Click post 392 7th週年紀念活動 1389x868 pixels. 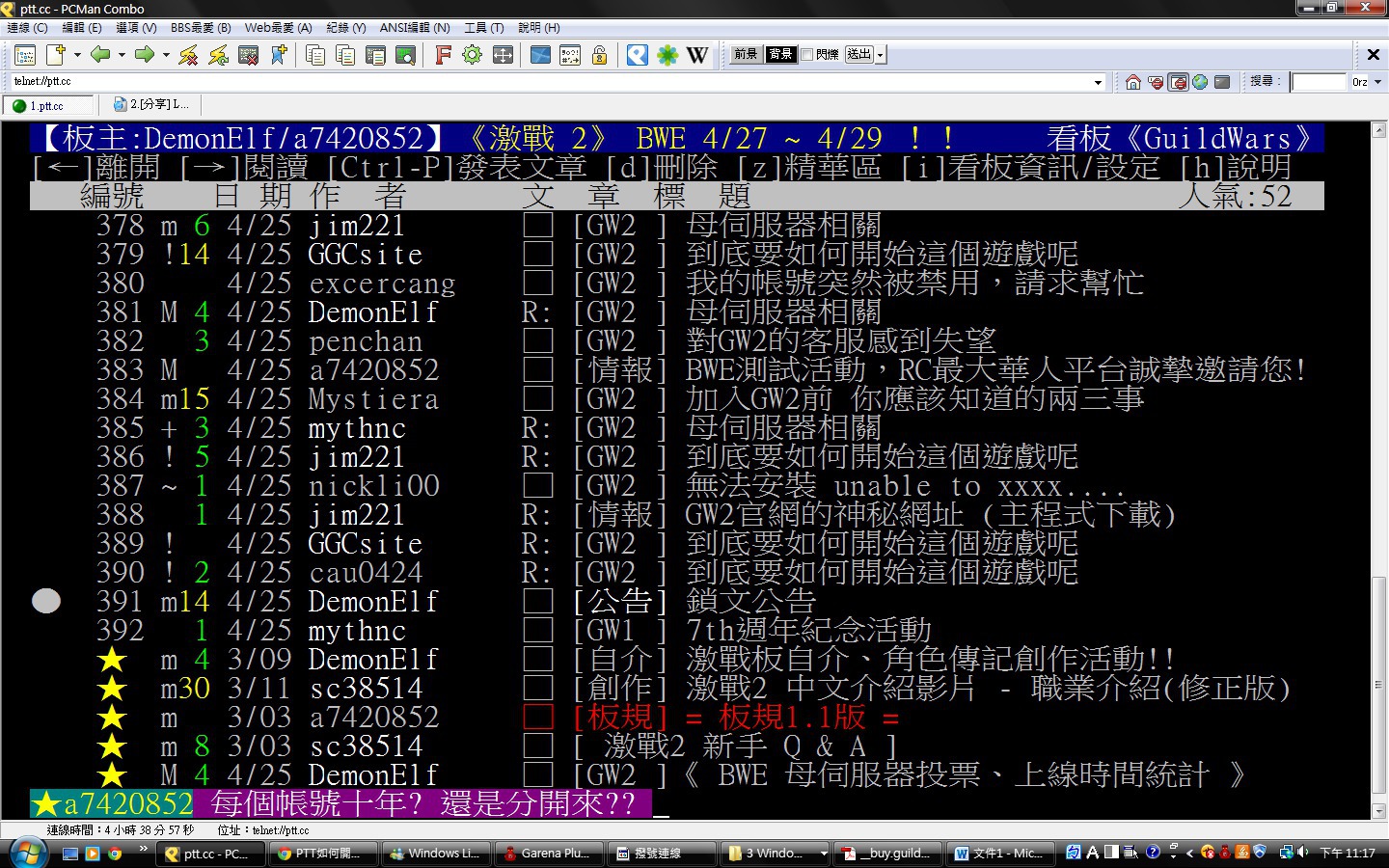676,631
